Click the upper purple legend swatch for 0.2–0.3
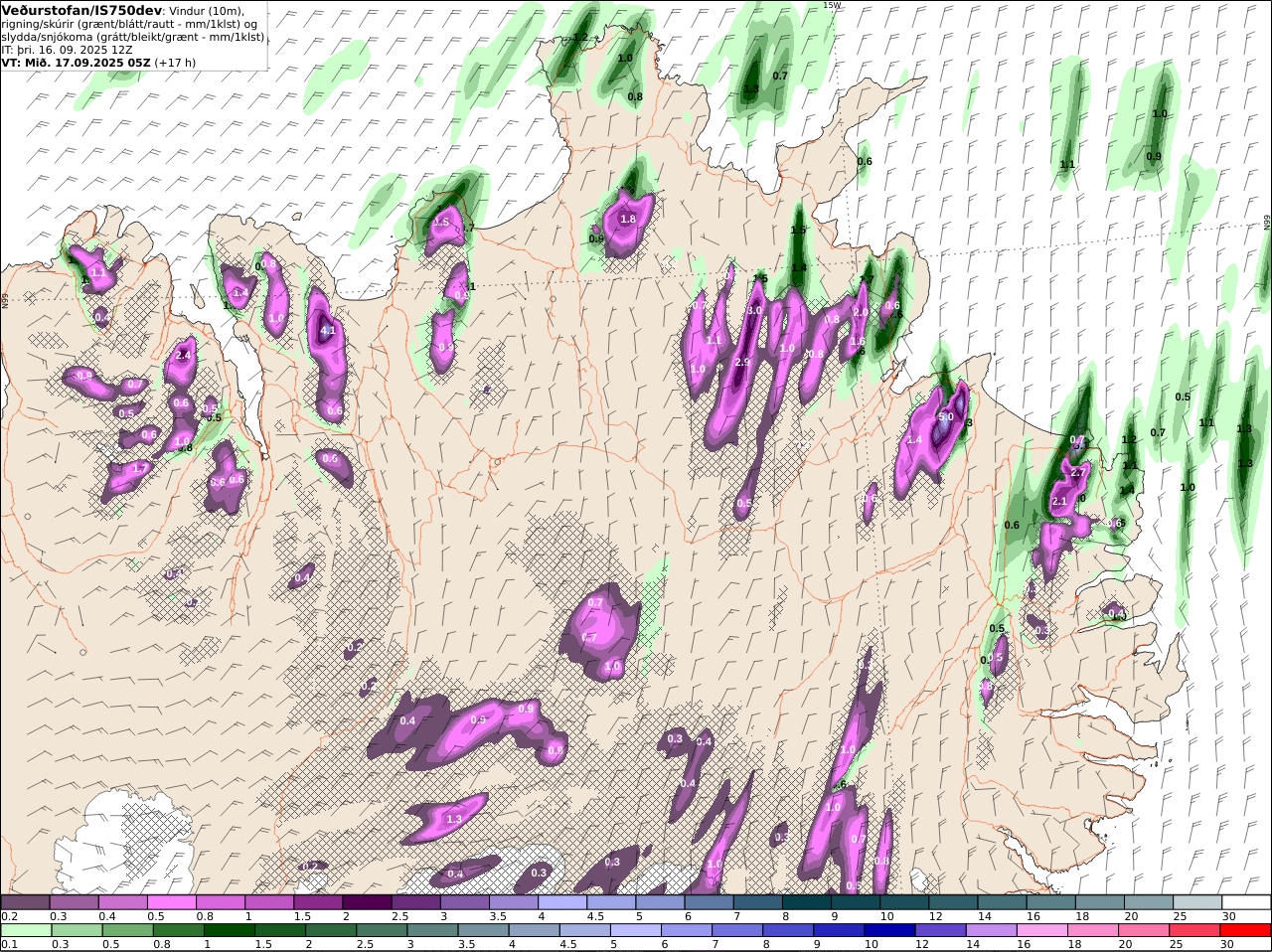The width and height of the screenshot is (1272, 952). pos(25,902)
